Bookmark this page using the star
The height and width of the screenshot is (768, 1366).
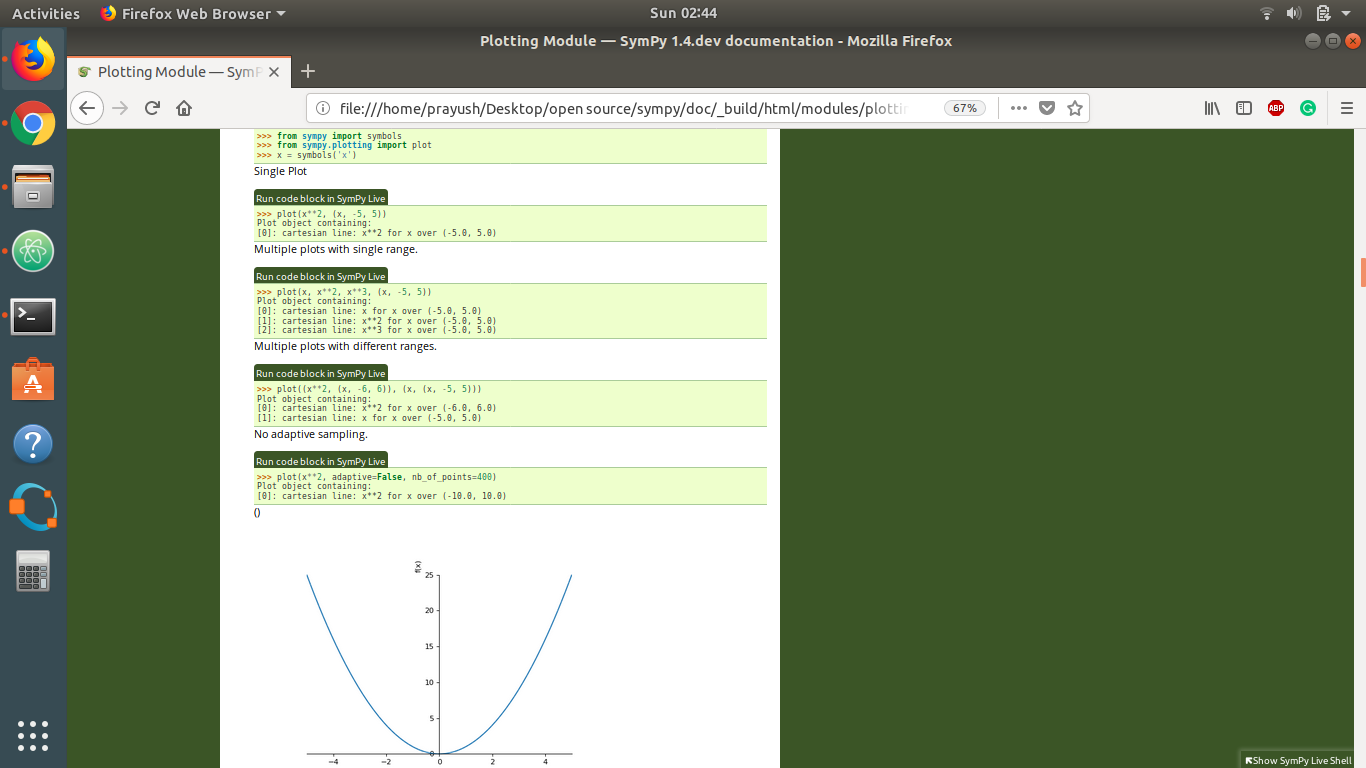click(x=1075, y=108)
